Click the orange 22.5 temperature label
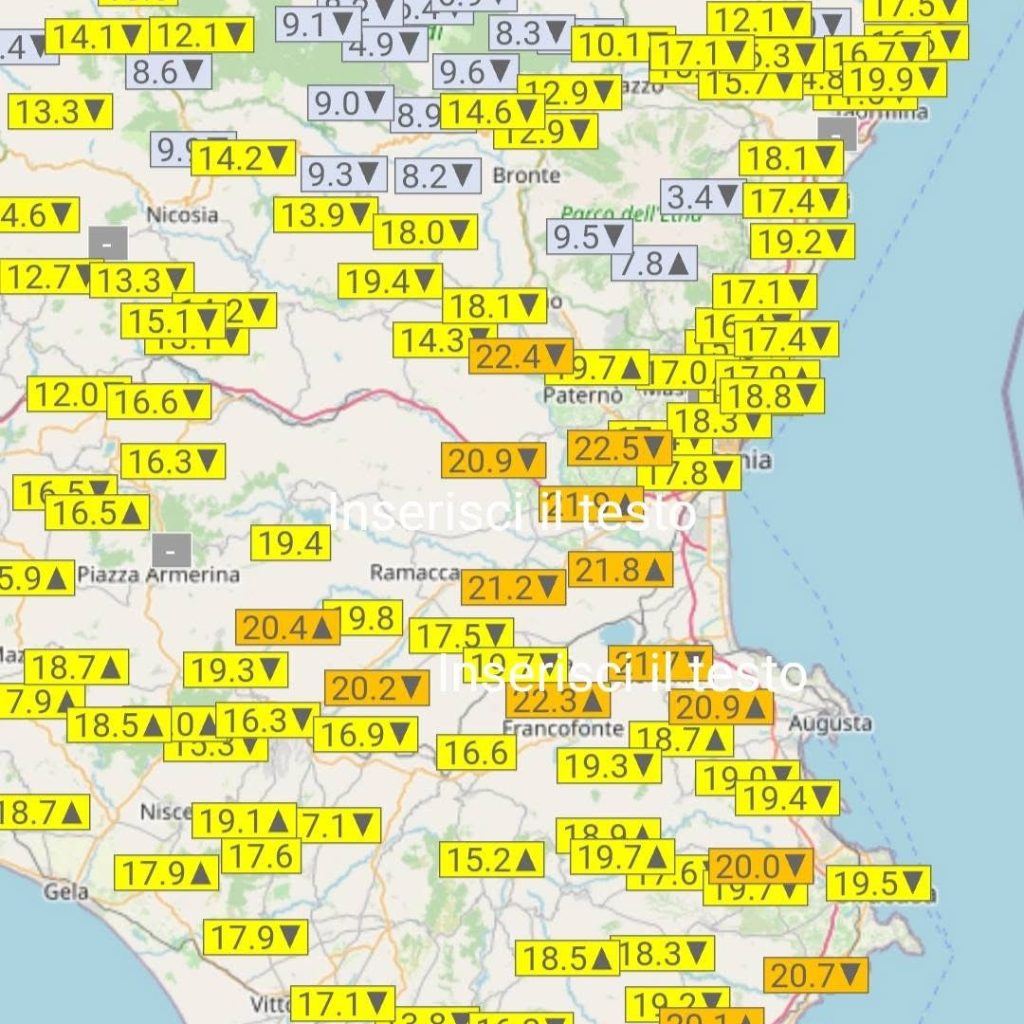This screenshot has width=1024, height=1024. (619, 448)
